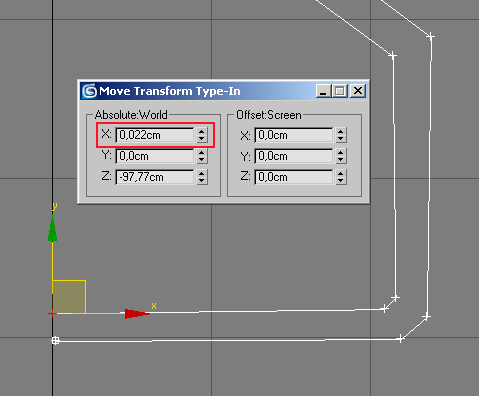The width and height of the screenshot is (479, 396).
Task: Click the Absolute World X field showing 0,022cm
Action: (155, 135)
